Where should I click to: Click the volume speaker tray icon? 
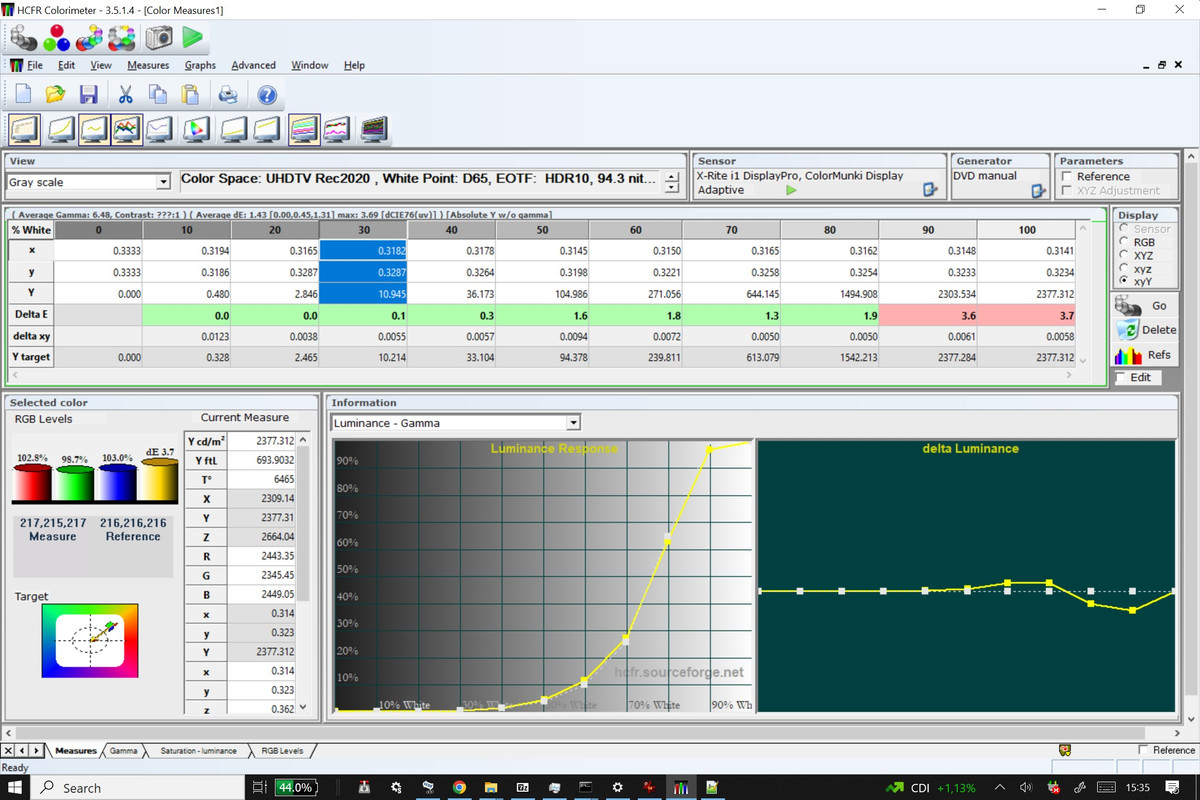click(x=1024, y=788)
